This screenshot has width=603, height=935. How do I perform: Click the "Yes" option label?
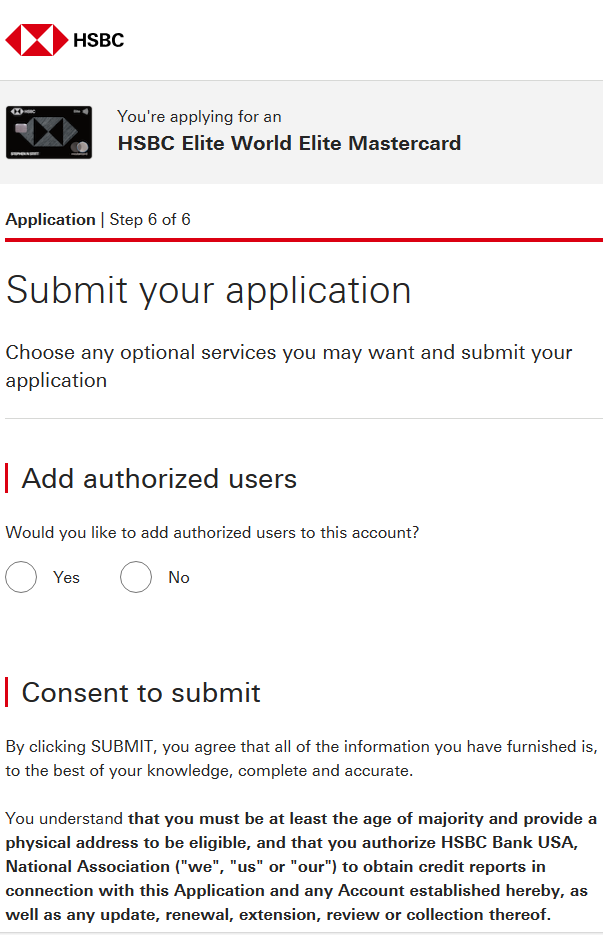tap(66, 577)
